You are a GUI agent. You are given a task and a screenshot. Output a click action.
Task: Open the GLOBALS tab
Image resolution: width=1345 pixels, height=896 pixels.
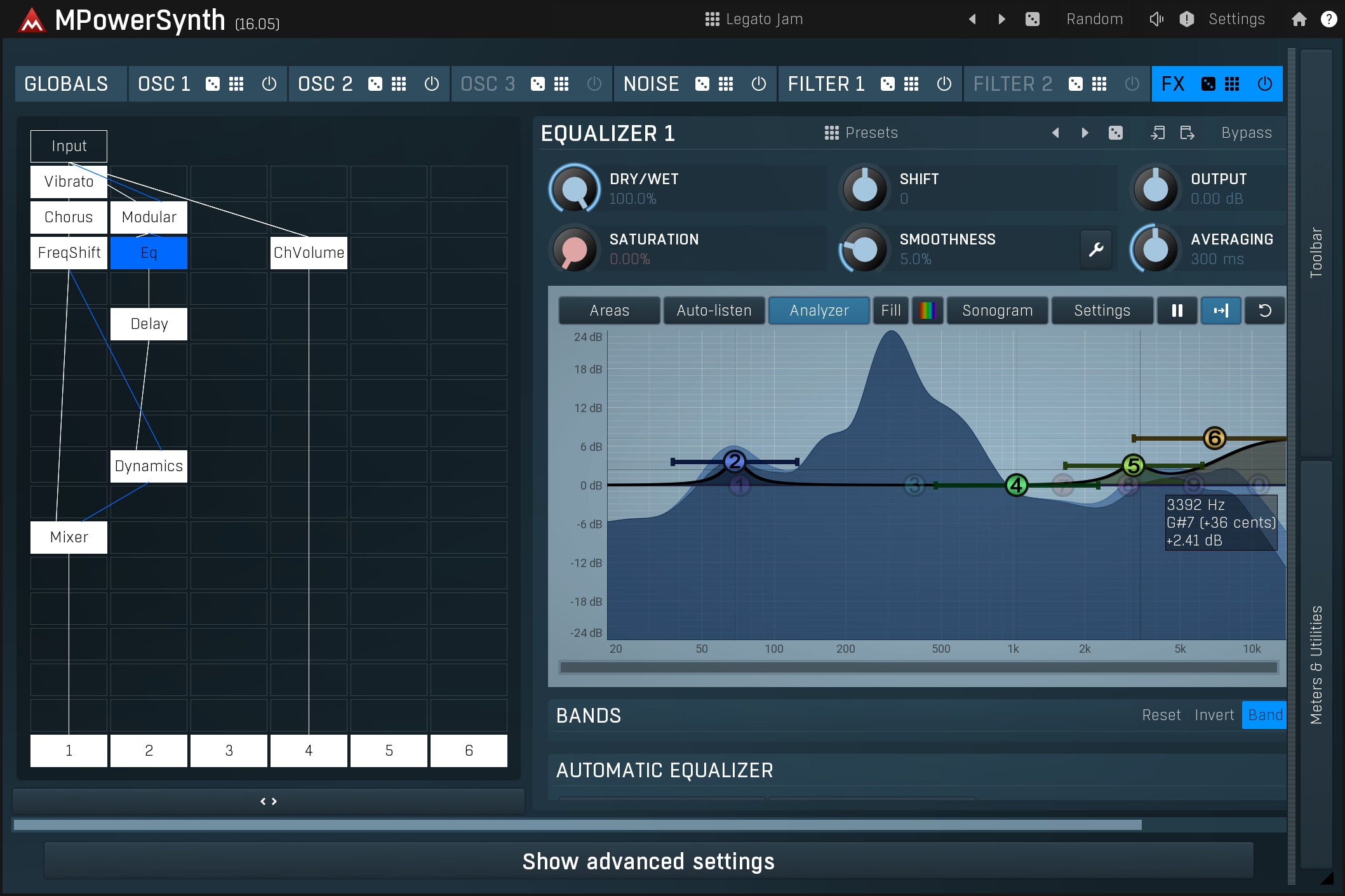tap(70, 84)
